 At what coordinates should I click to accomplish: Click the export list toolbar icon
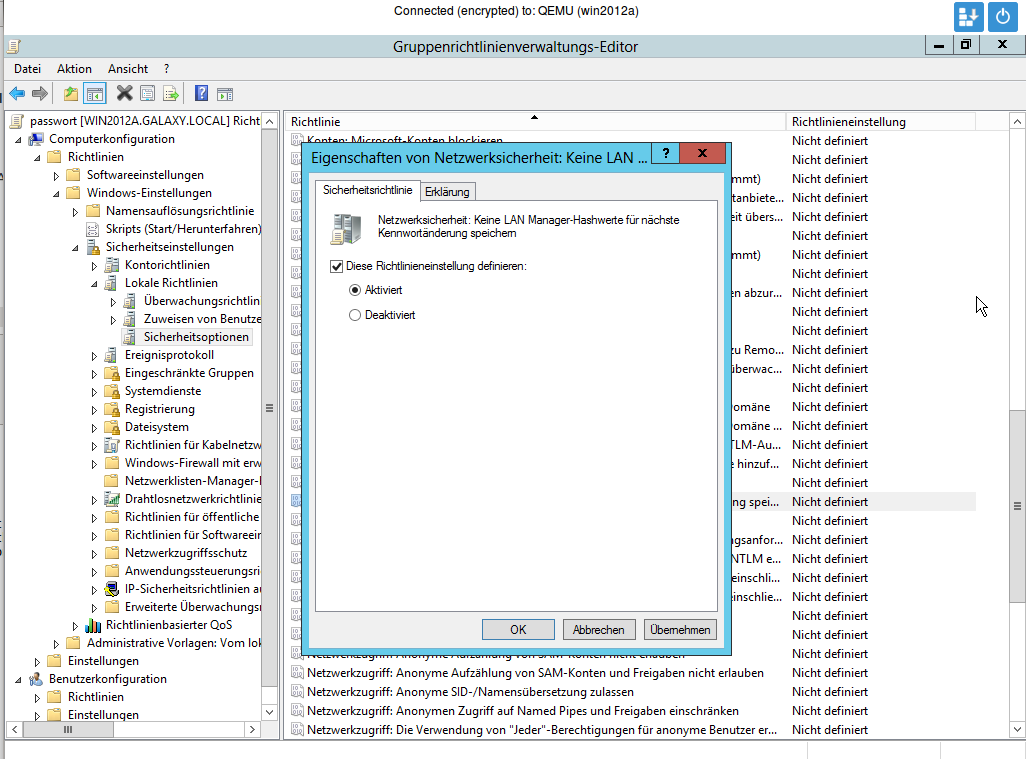[x=171, y=94]
